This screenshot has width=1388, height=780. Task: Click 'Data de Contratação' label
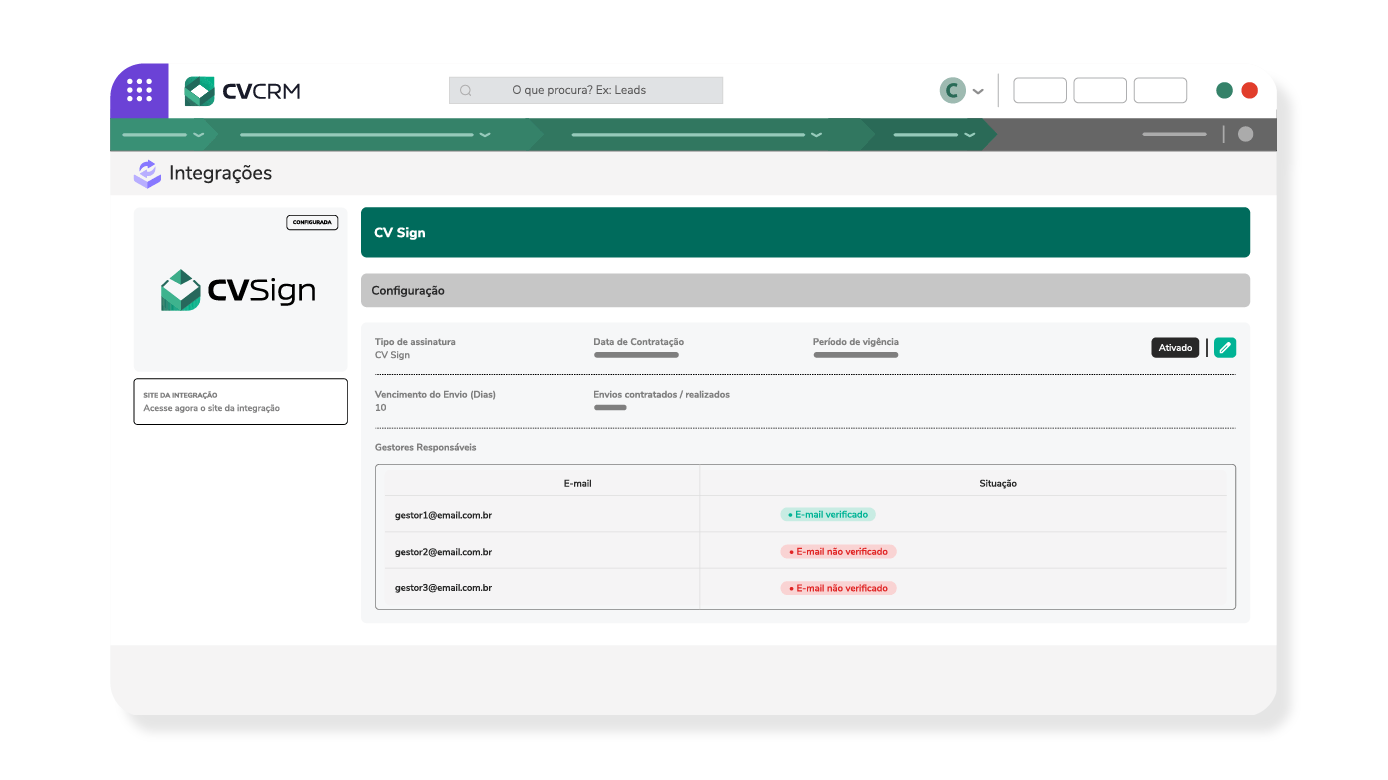click(x=639, y=342)
